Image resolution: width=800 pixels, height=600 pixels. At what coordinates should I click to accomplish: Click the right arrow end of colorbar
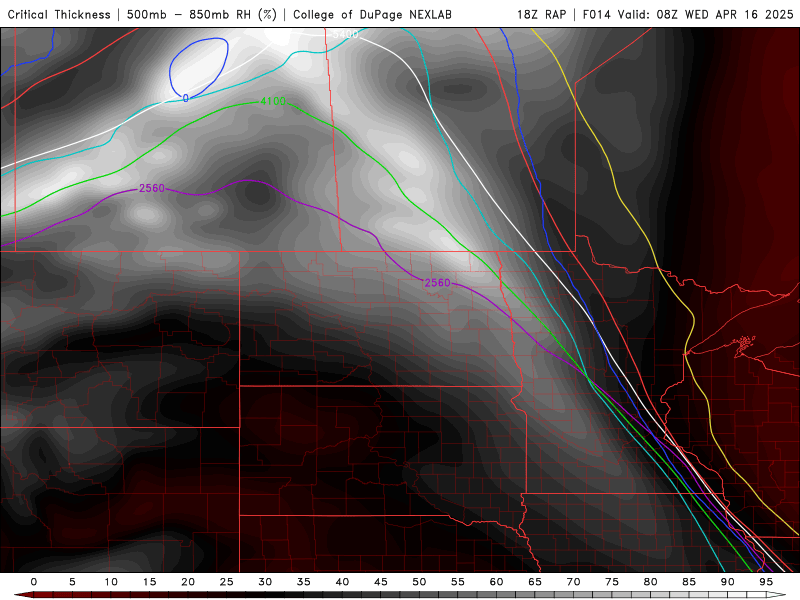click(777, 595)
